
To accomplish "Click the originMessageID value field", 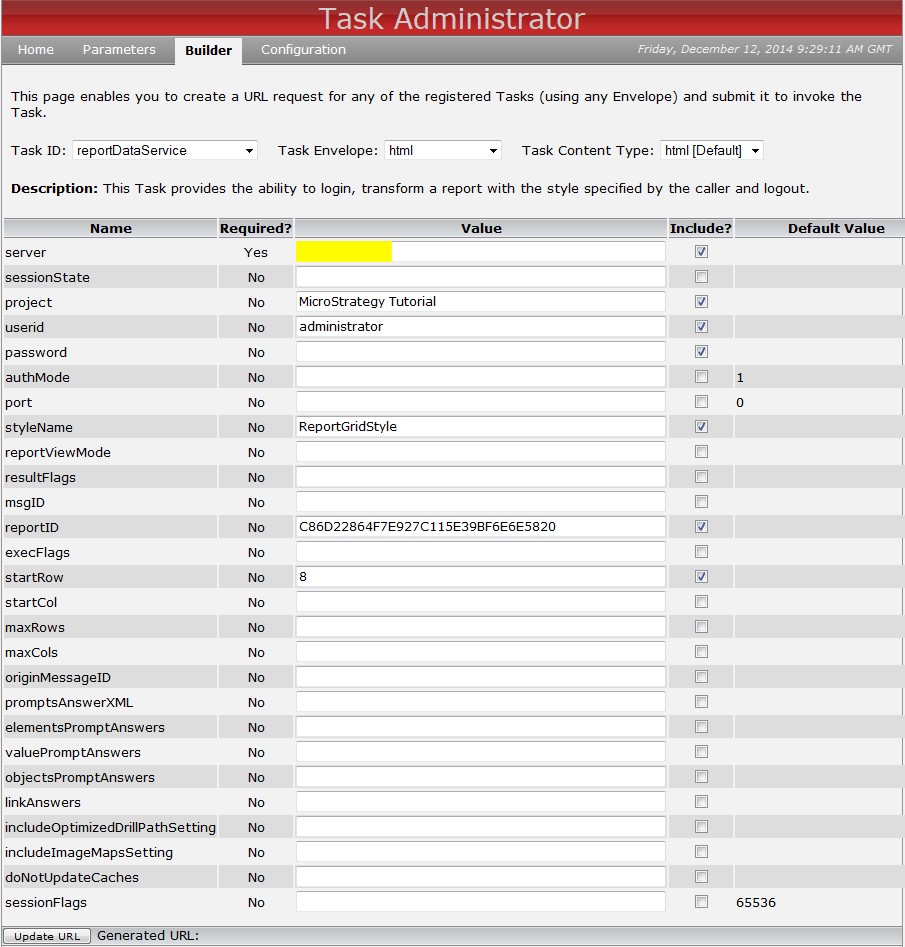I will [480, 677].
